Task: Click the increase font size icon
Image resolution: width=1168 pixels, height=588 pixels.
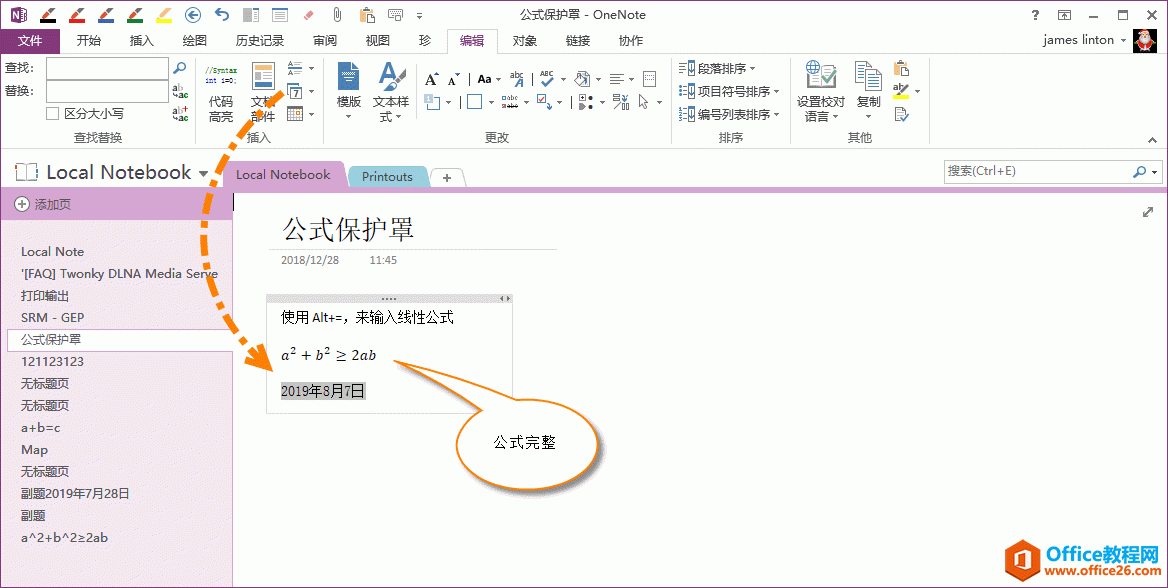Action: [x=432, y=79]
